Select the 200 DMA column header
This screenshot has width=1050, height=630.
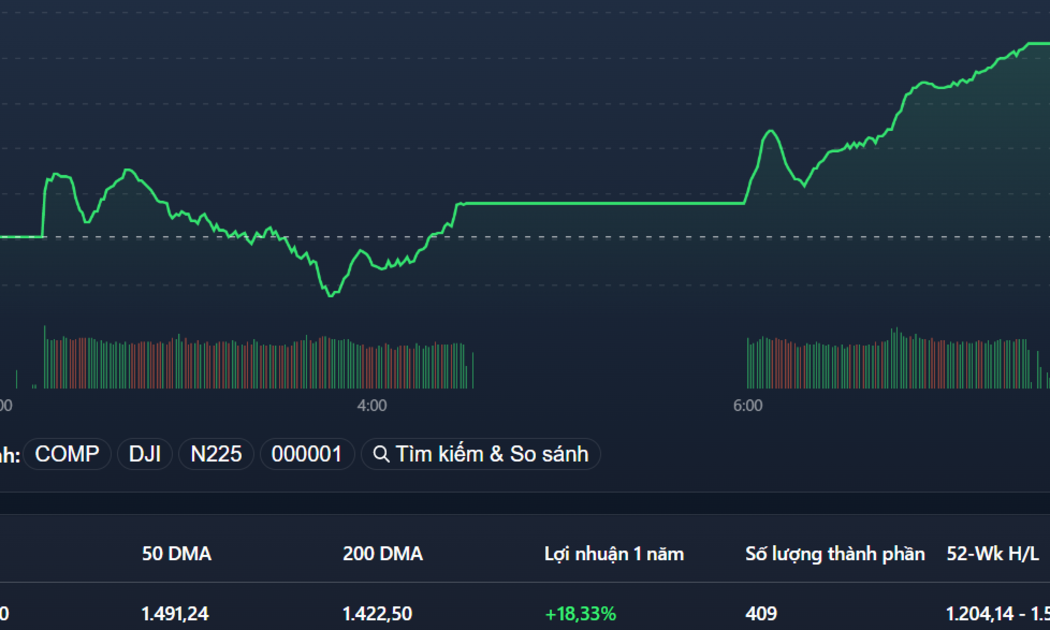point(382,554)
